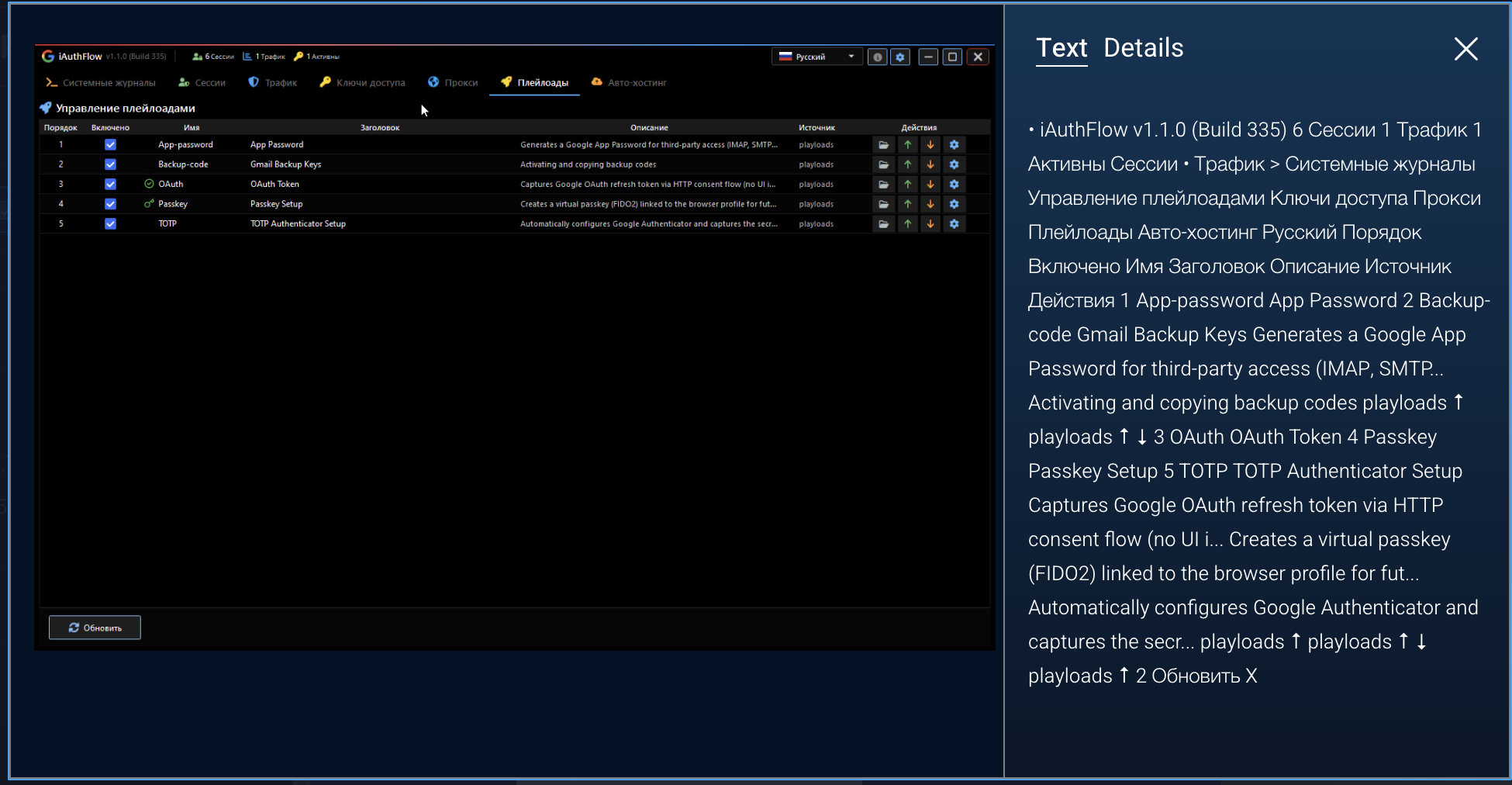1512x785 pixels.
Task: Close the text side panel
Action: click(x=1465, y=49)
